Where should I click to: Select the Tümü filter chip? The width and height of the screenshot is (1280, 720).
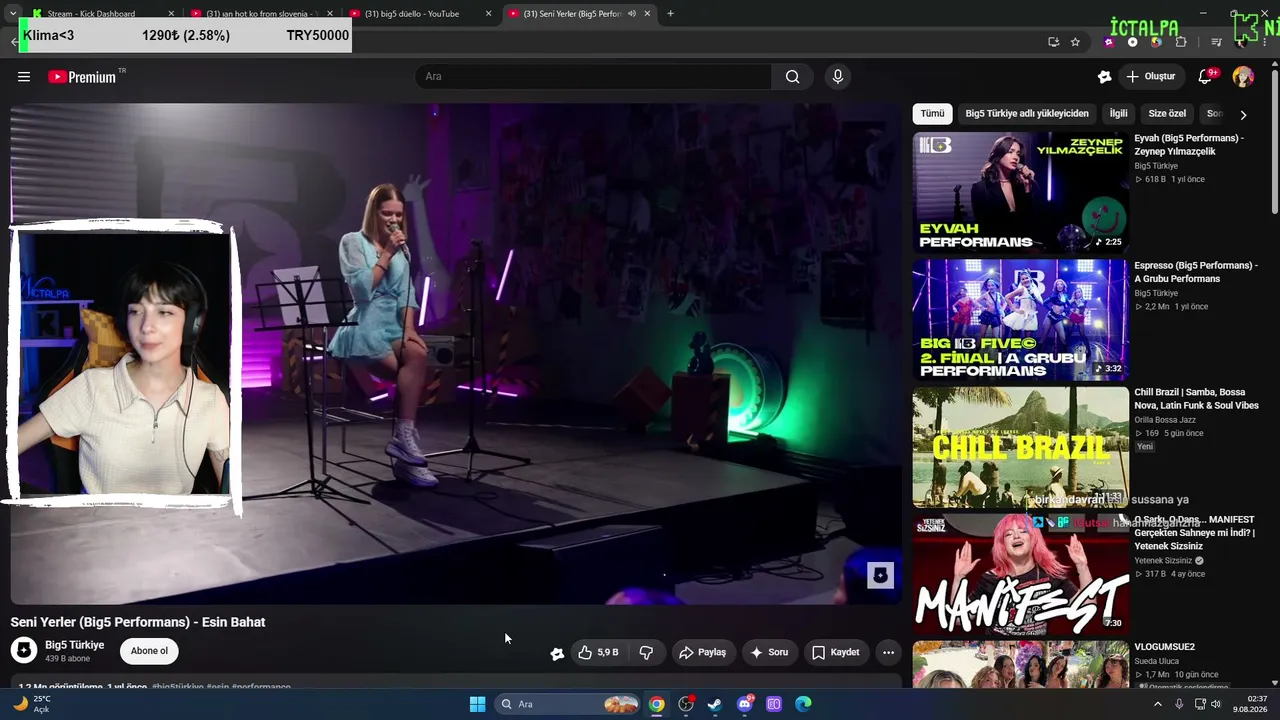pyautogui.click(x=932, y=114)
